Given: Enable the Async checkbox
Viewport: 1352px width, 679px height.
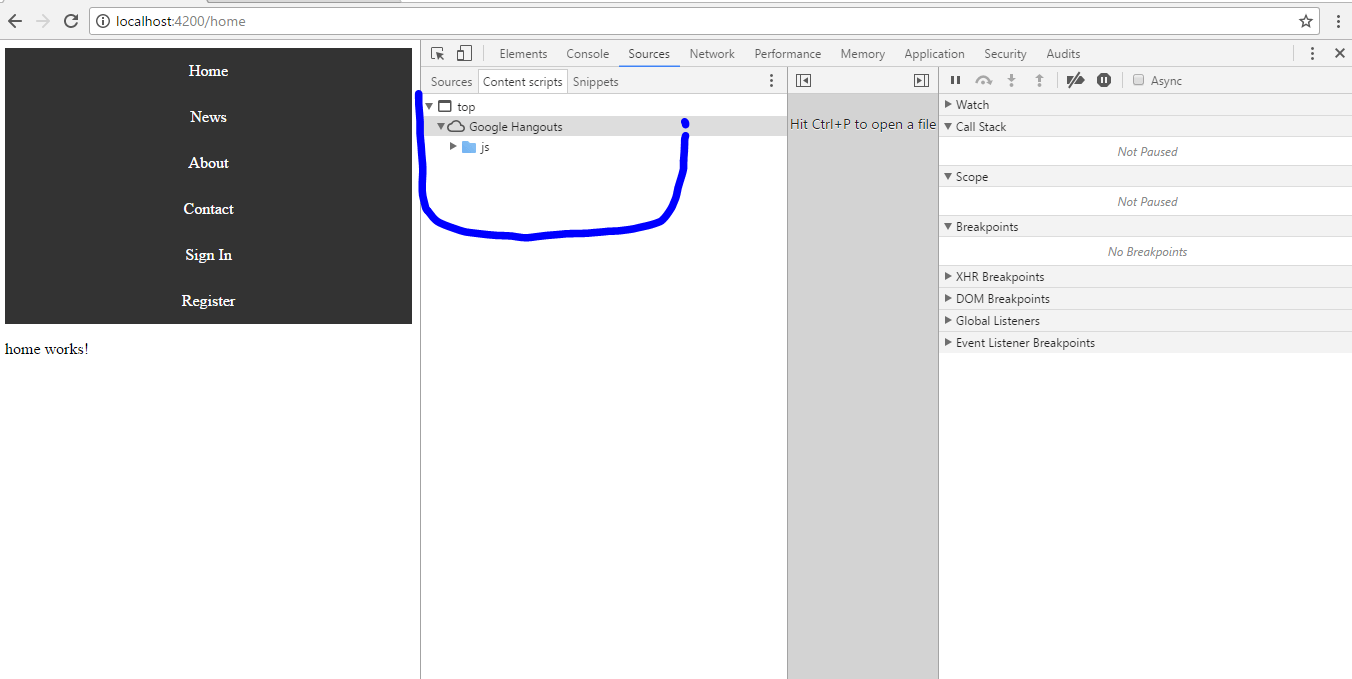Looking at the screenshot, I should coord(1138,80).
